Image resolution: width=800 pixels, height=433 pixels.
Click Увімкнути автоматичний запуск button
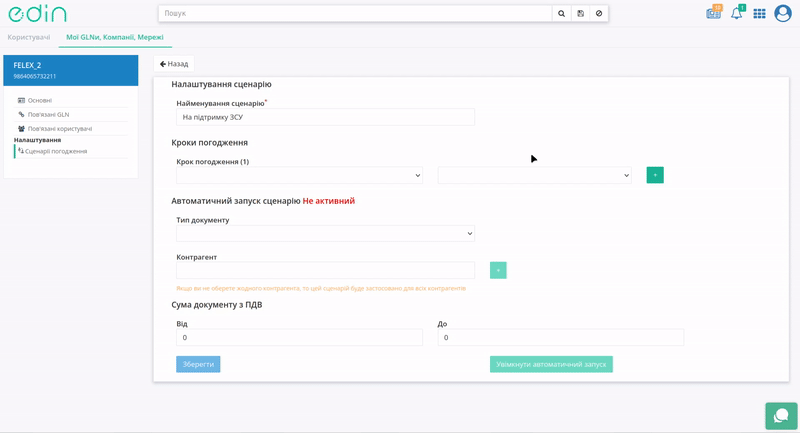click(551, 364)
